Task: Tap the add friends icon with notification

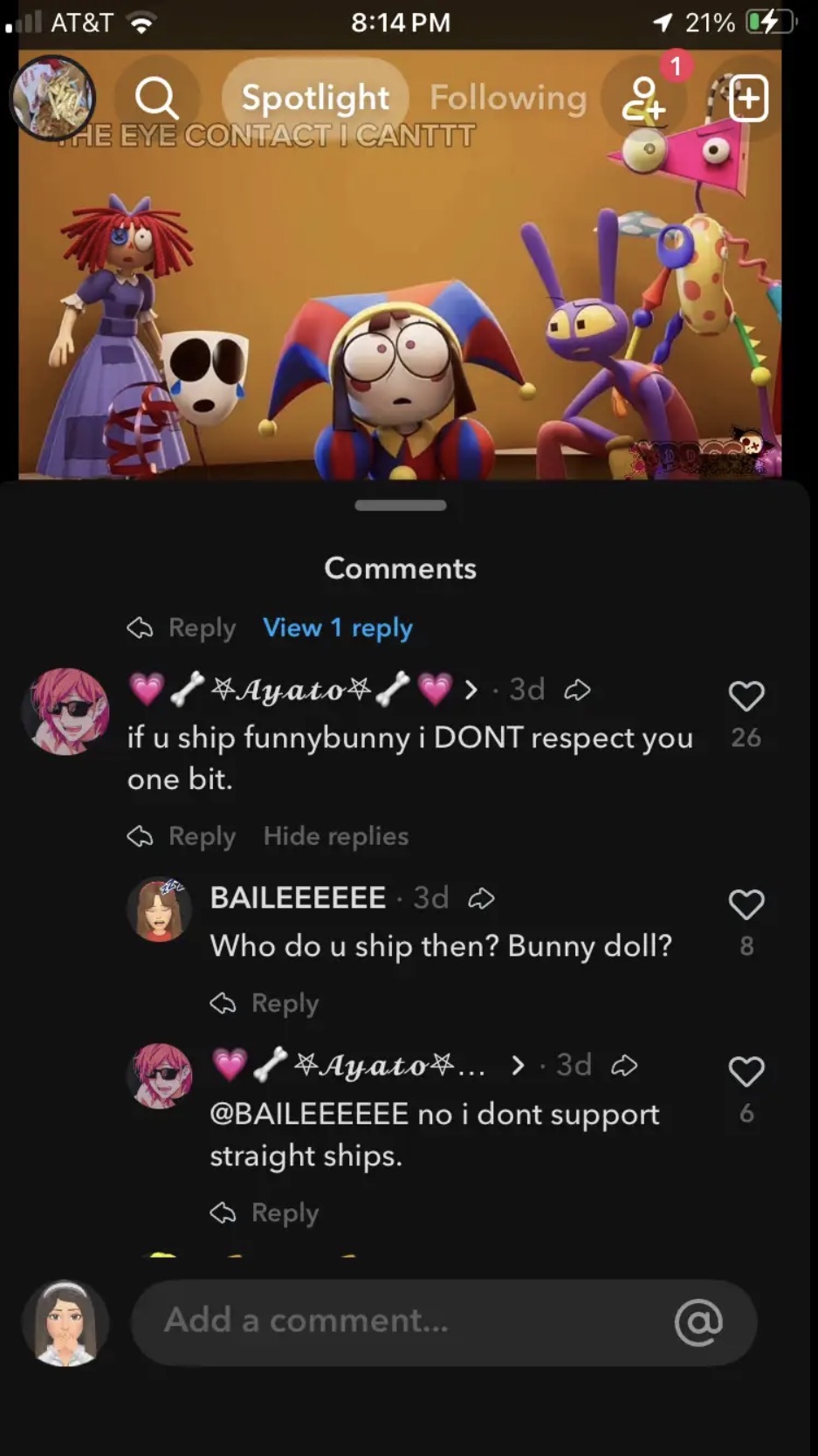Action: 644,98
